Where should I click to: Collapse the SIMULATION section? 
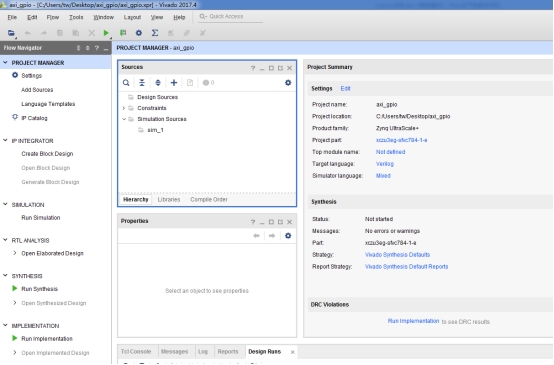[x=5, y=205]
